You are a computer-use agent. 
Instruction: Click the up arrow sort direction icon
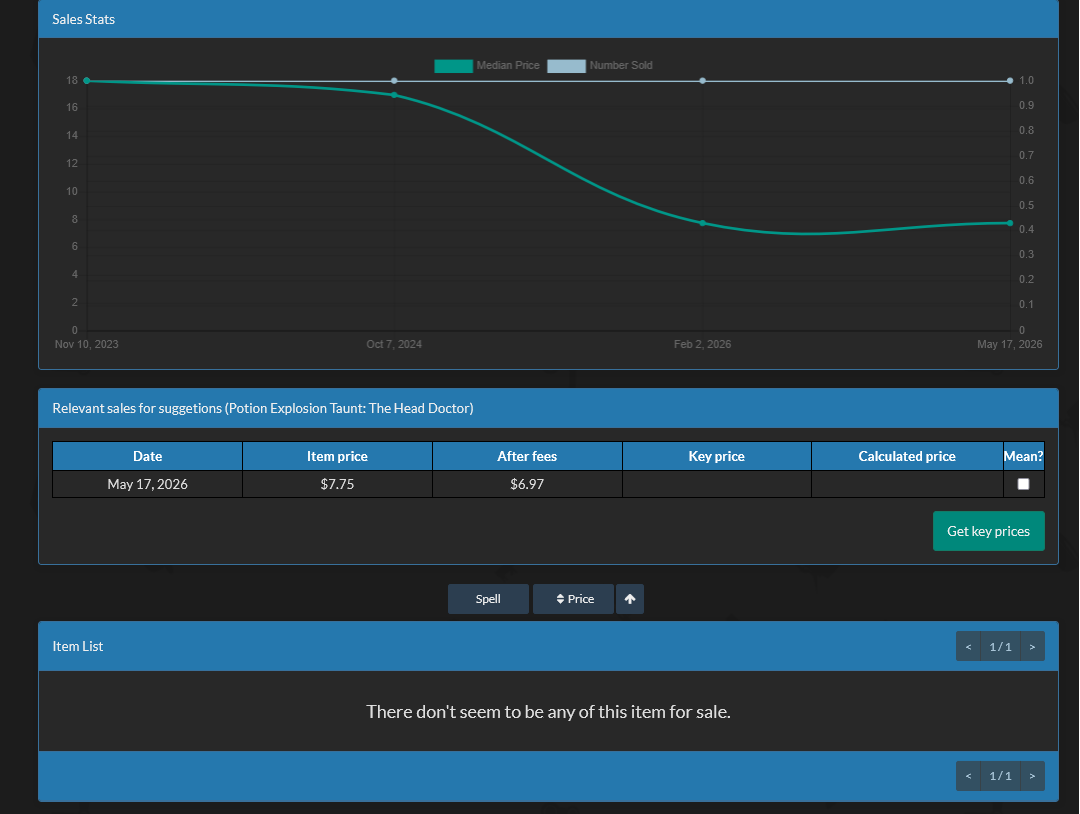[x=630, y=599]
